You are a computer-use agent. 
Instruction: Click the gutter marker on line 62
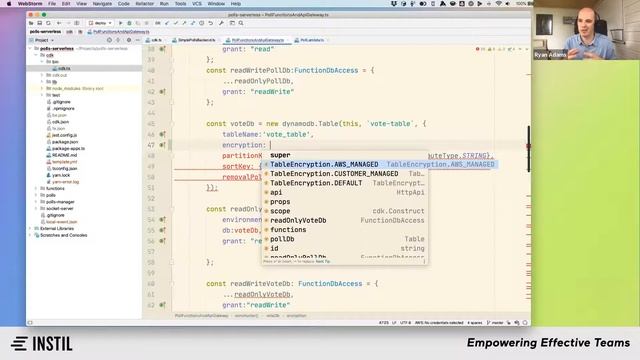click(x=162, y=305)
